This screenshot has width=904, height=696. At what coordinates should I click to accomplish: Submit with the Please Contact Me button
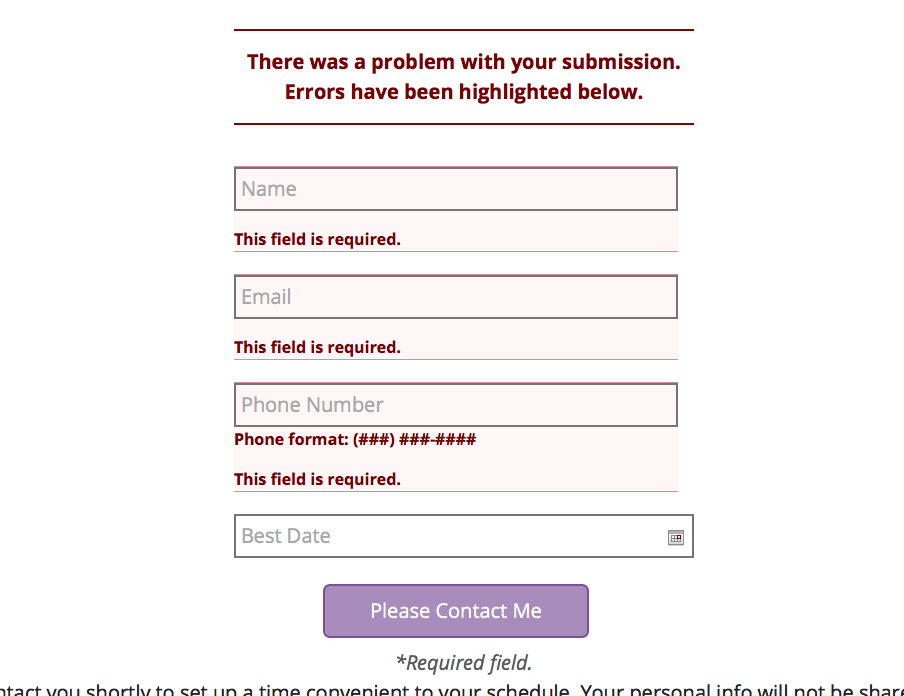pos(455,611)
